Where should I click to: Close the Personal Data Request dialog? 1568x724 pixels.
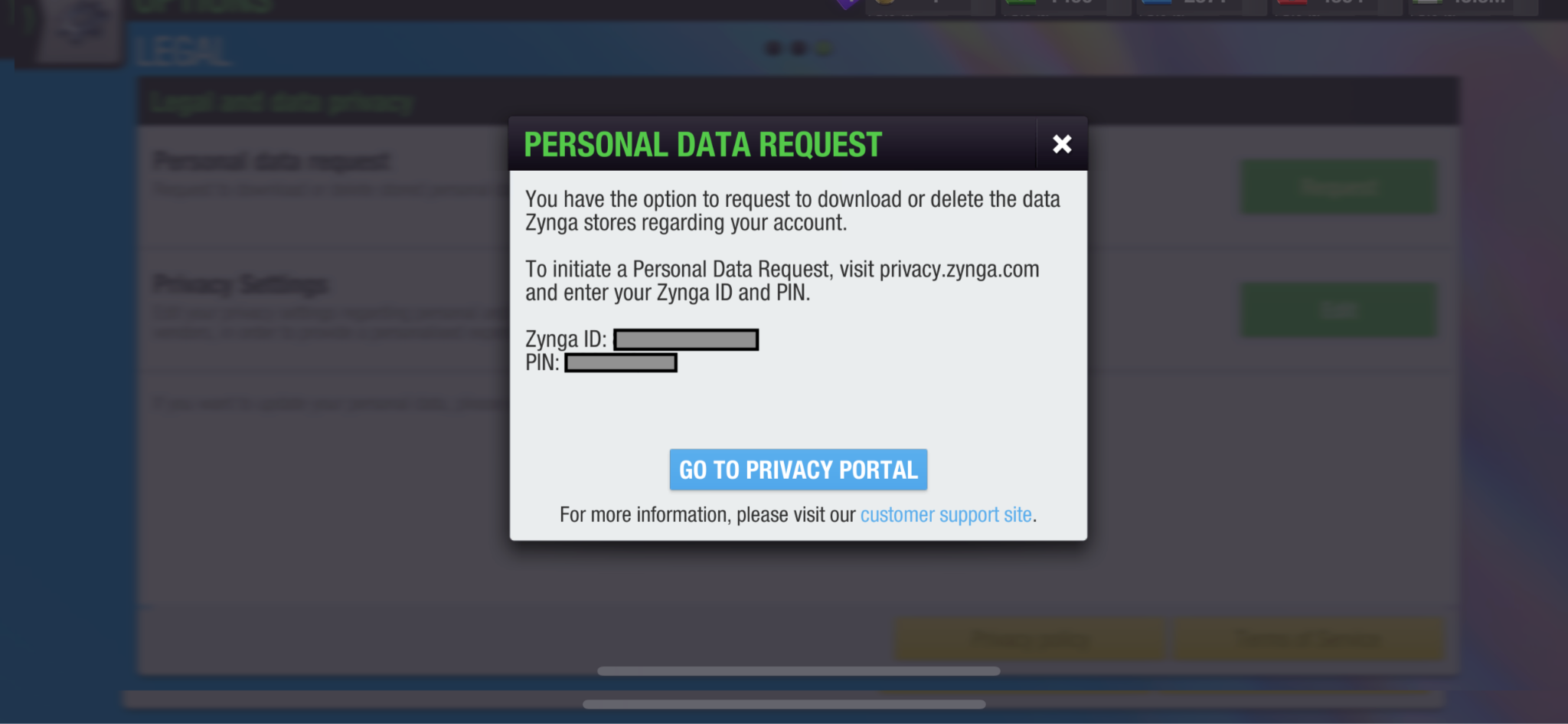1062,144
